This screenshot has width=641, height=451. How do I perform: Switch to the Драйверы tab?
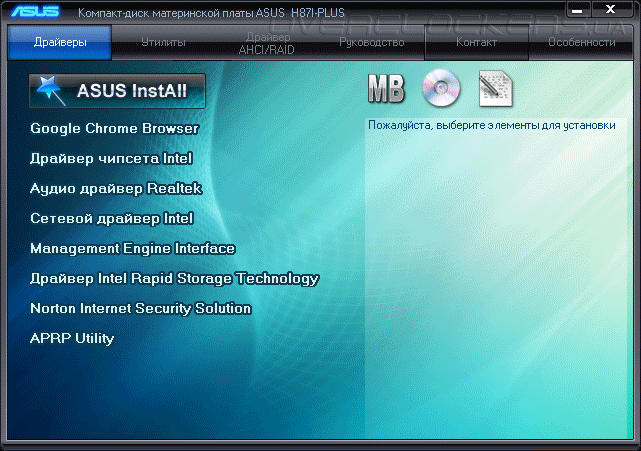[60, 42]
